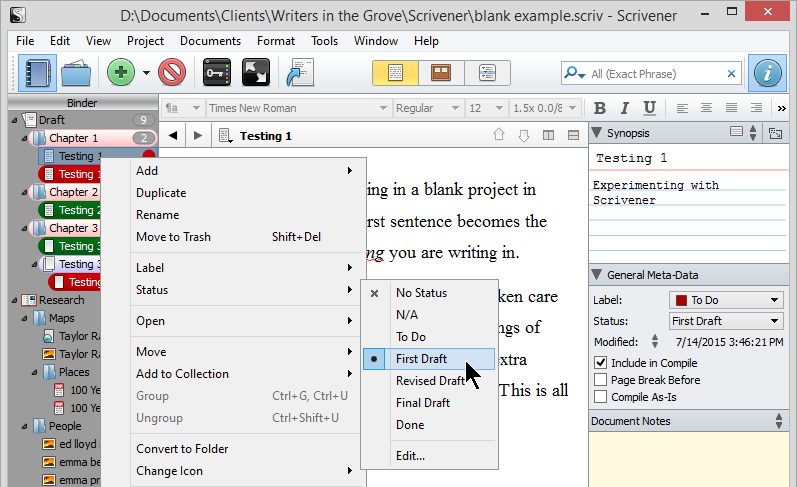Enable Page Break Before checkbox
The height and width of the screenshot is (487, 797).
point(600,380)
